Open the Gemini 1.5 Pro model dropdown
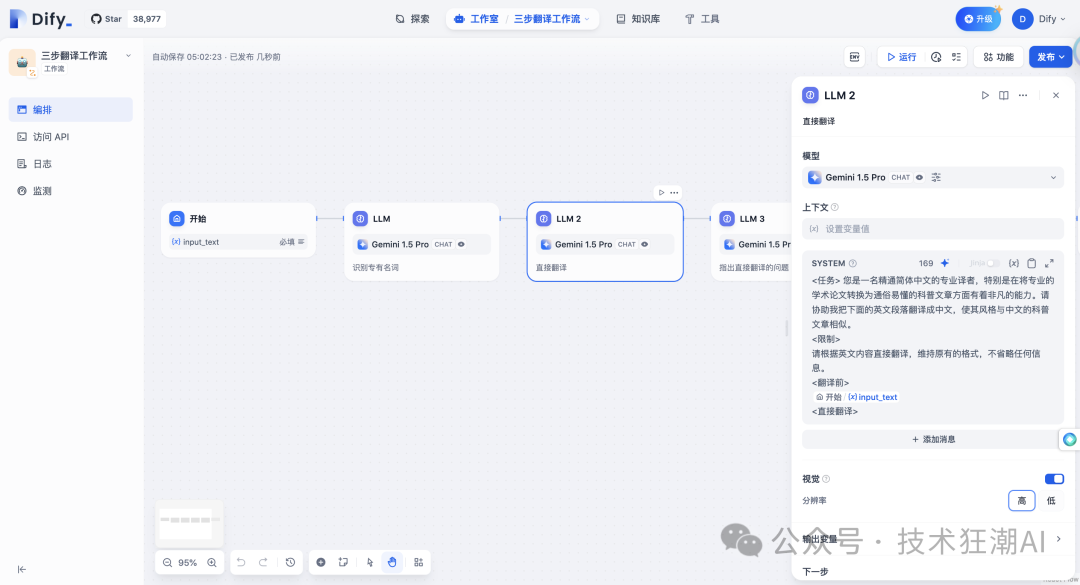 tap(933, 177)
